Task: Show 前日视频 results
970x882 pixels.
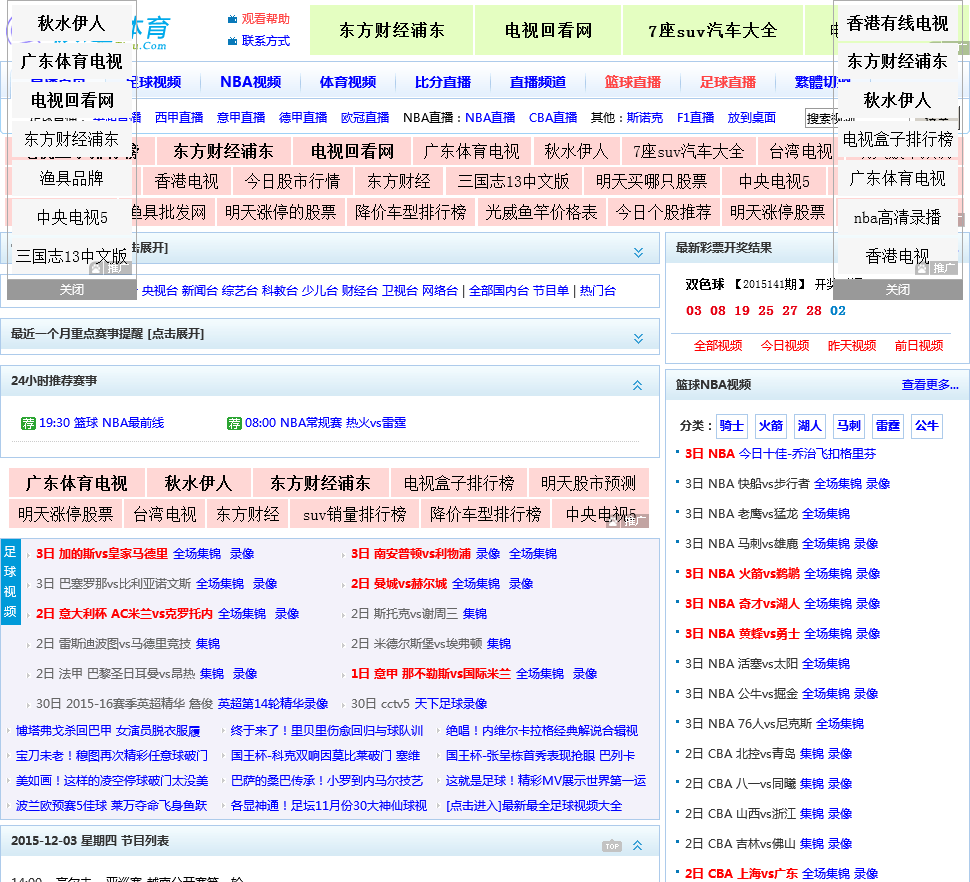Action: click(919, 345)
